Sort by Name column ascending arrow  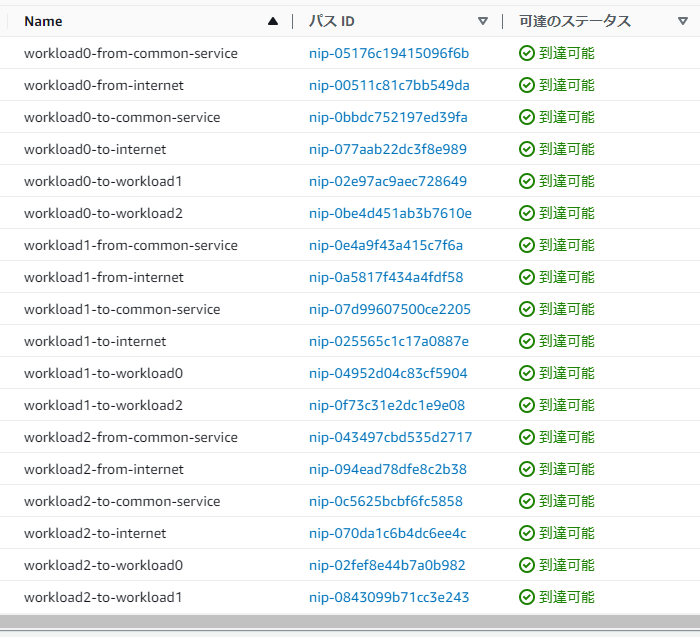pyautogui.click(x=273, y=21)
